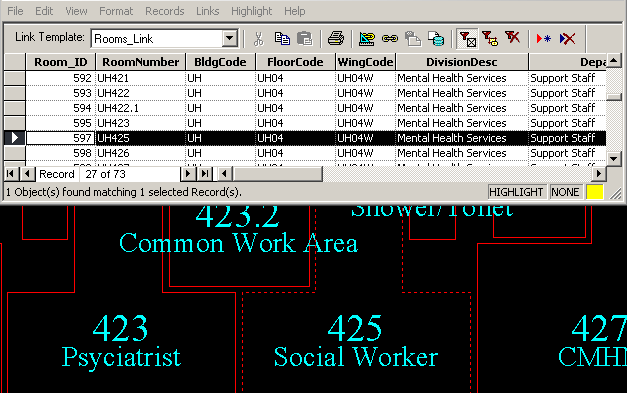The width and height of the screenshot is (627, 393).
Task: Click the Cut scissors icon
Action: click(259, 39)
